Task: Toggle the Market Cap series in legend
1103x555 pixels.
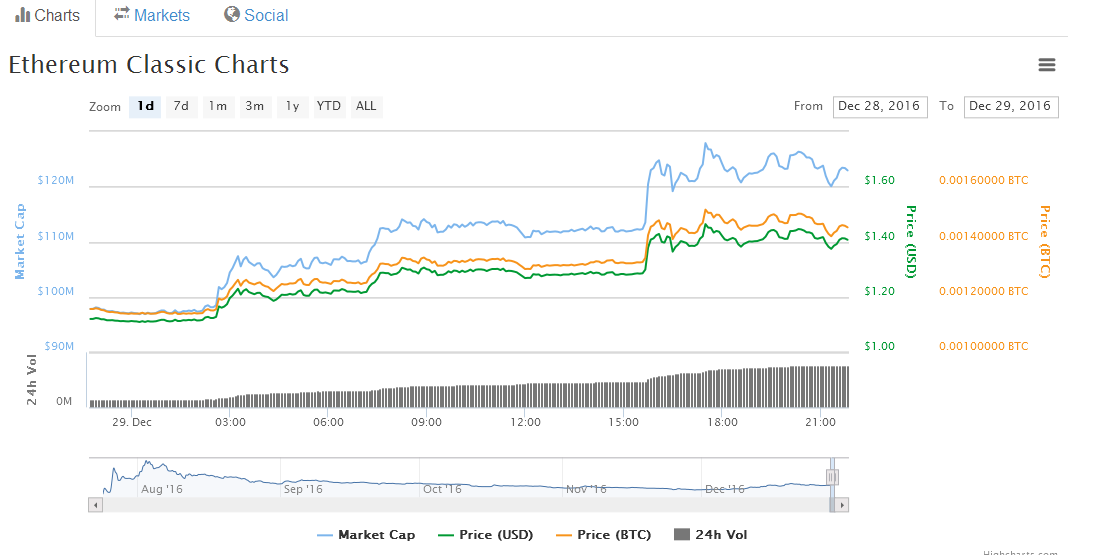Action: [x=366, y=535]
